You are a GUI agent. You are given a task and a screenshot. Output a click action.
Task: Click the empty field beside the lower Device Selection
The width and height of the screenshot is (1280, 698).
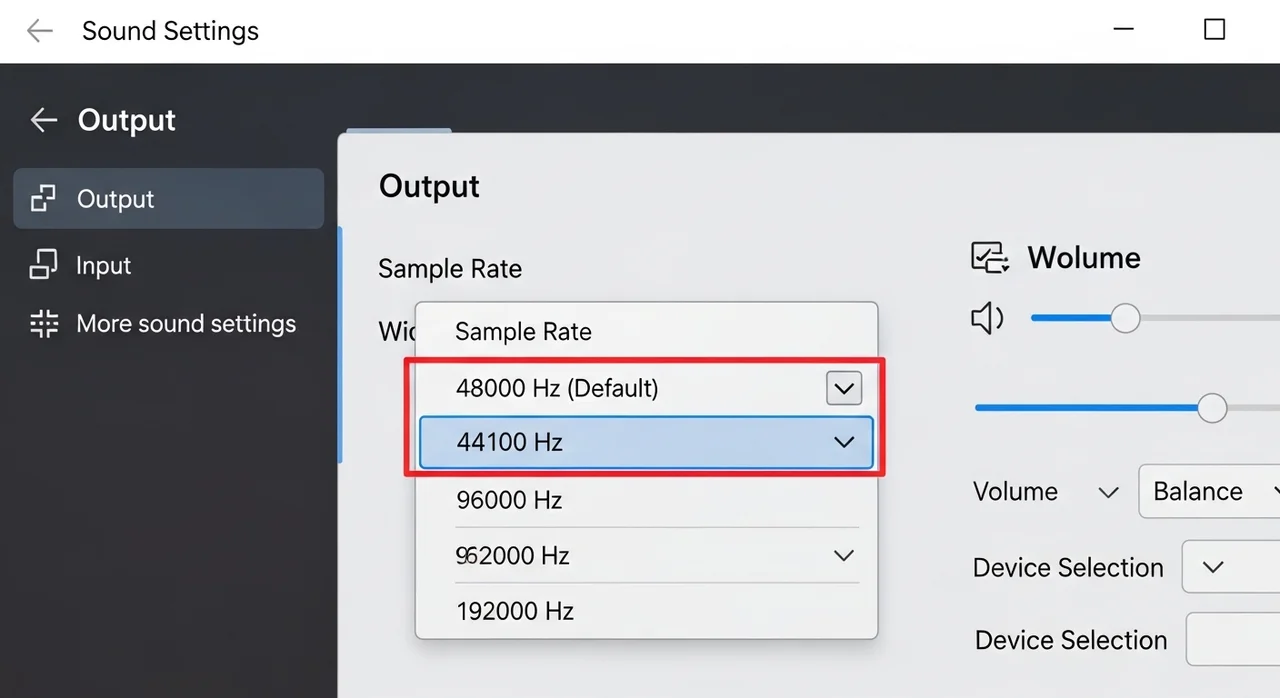[x=1232, y=640]
